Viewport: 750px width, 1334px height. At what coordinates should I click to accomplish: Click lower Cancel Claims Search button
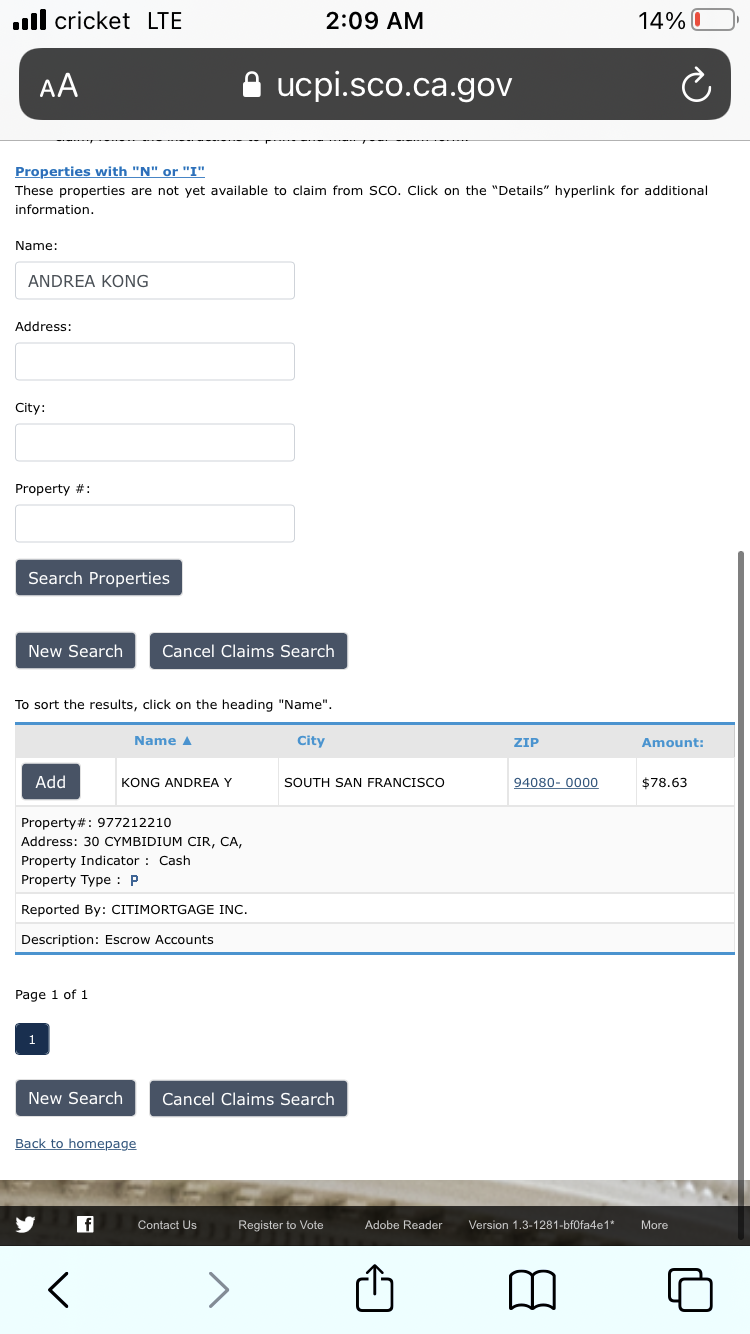pyautogui.click(x=248, y=1098)
